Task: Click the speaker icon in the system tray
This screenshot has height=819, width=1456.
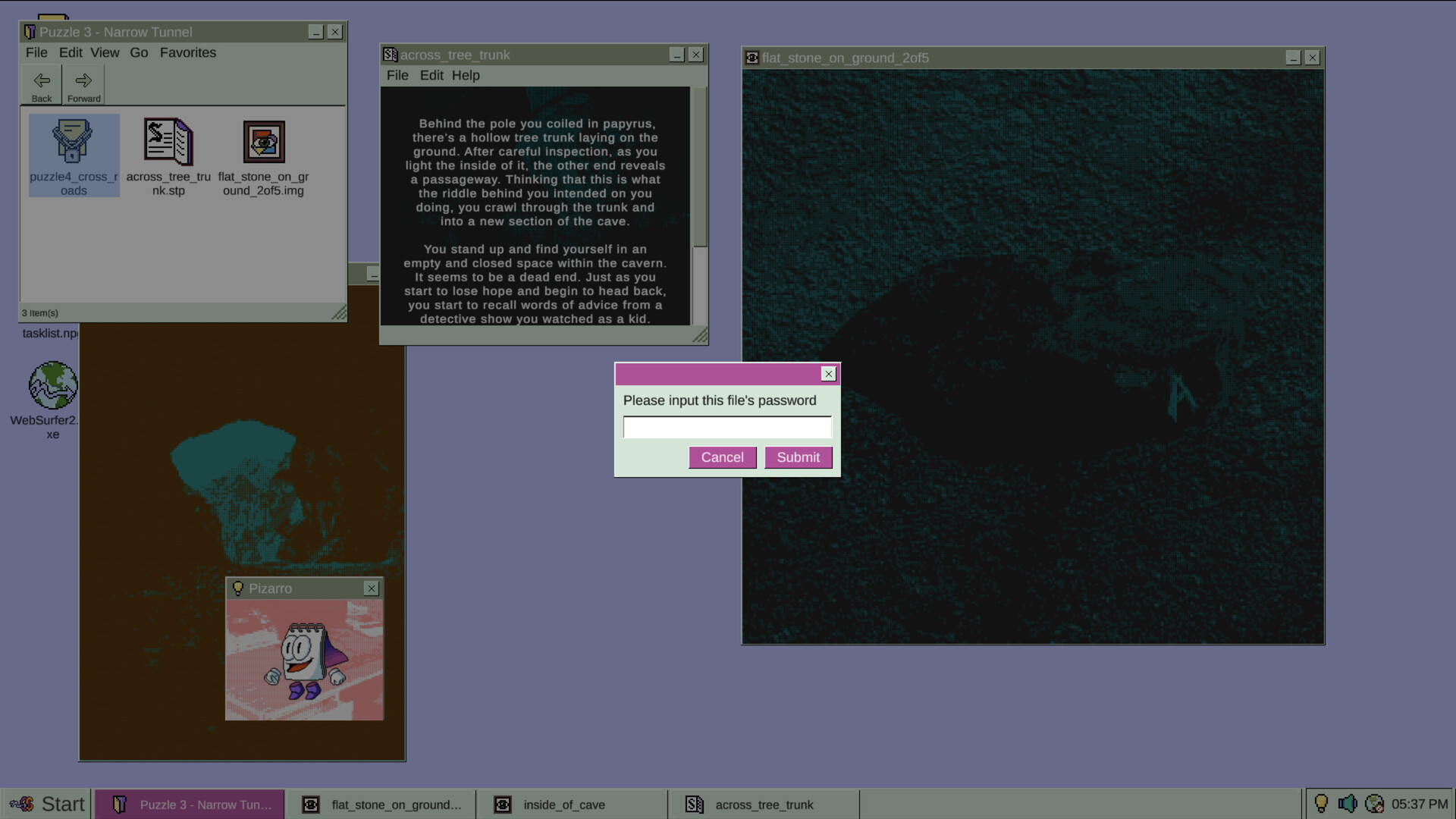Action: [1349, 803]
